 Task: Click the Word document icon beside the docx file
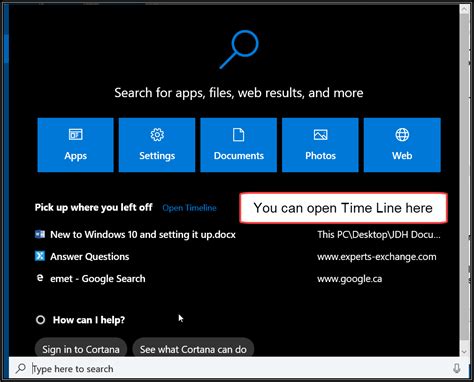click(40, 234)
